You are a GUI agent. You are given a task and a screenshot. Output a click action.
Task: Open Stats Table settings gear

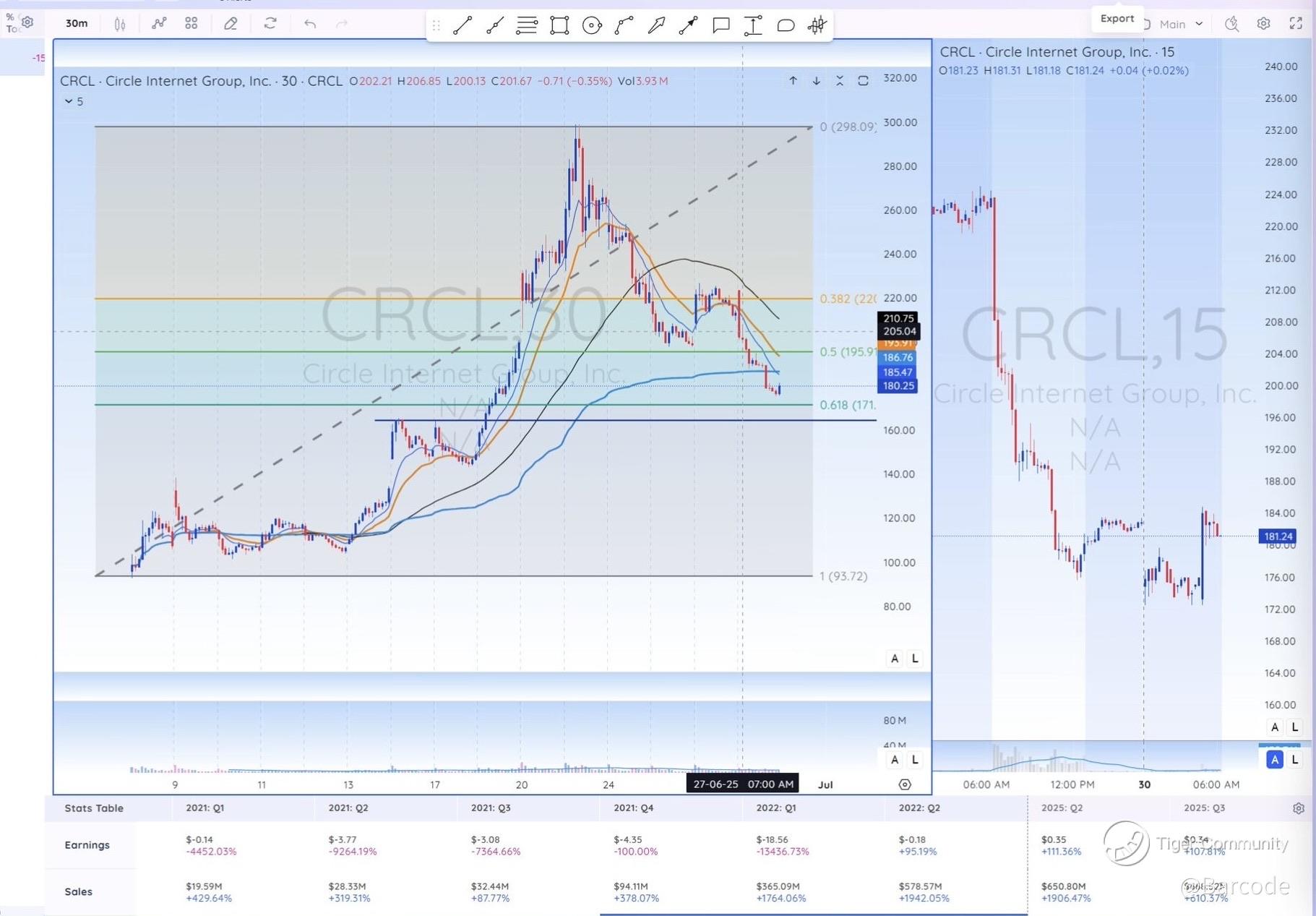coord(1299,808)
